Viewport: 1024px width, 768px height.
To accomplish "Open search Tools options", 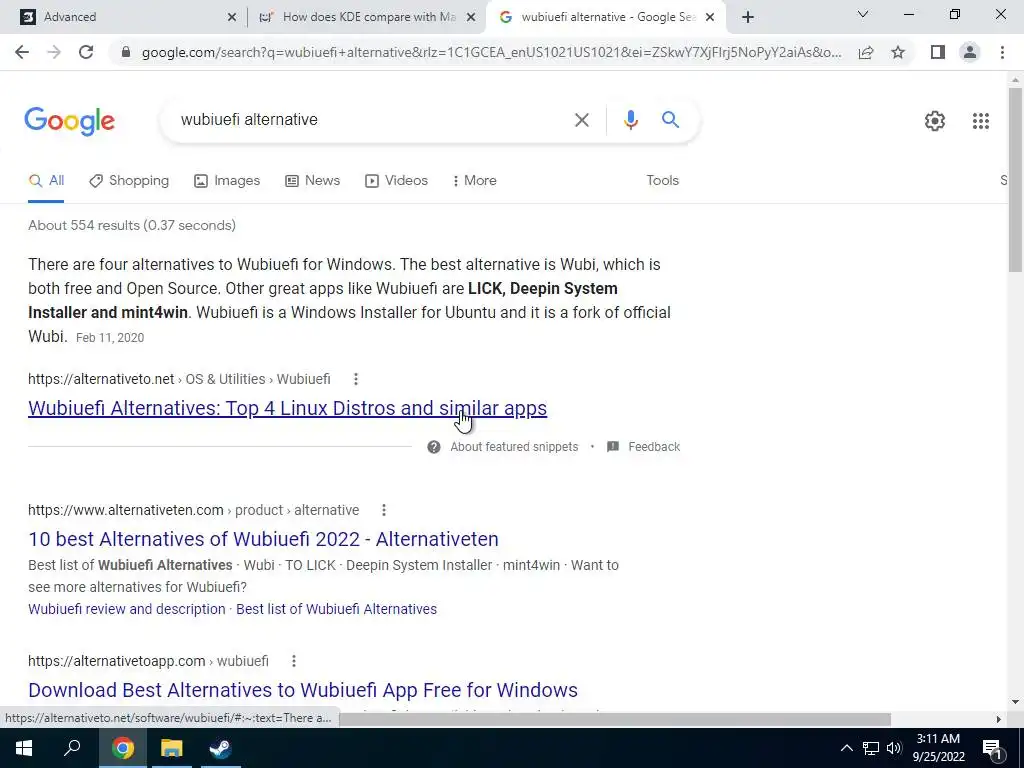I will (x=662, y=180).
